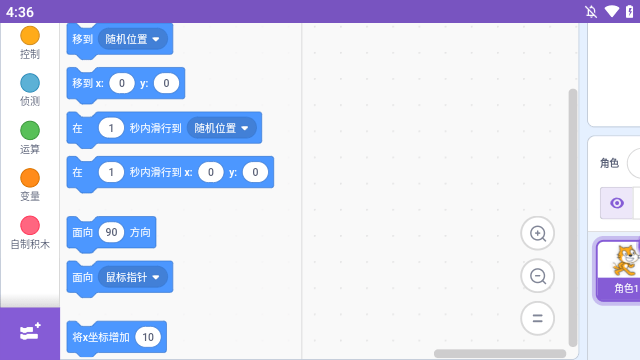Edit seconds value in 秒内滑行到 随机位置 block
The height and width of the screenshot is (360, 640).
[x=111, y=128]
